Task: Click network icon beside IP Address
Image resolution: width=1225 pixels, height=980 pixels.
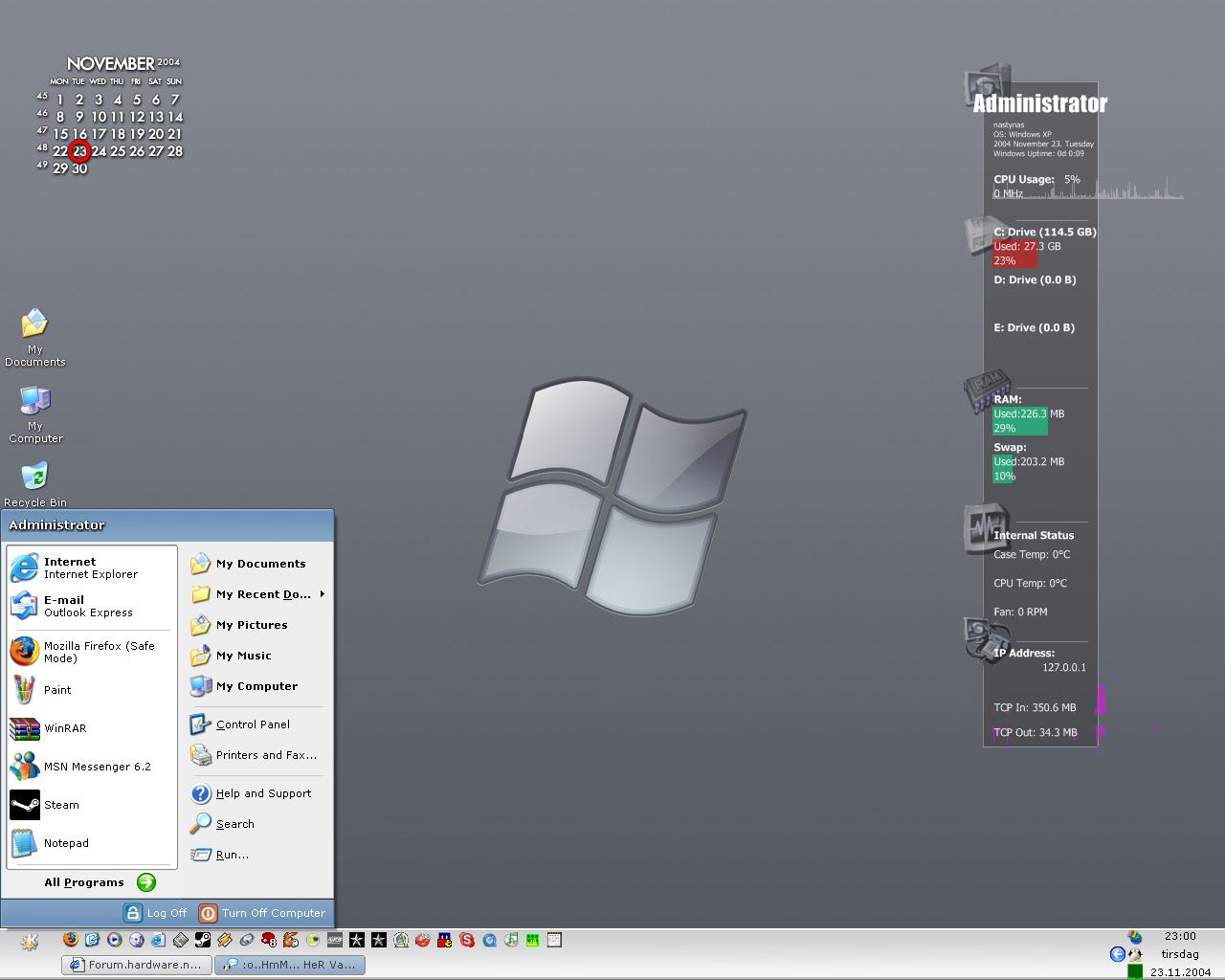Action: click(986, 638)
